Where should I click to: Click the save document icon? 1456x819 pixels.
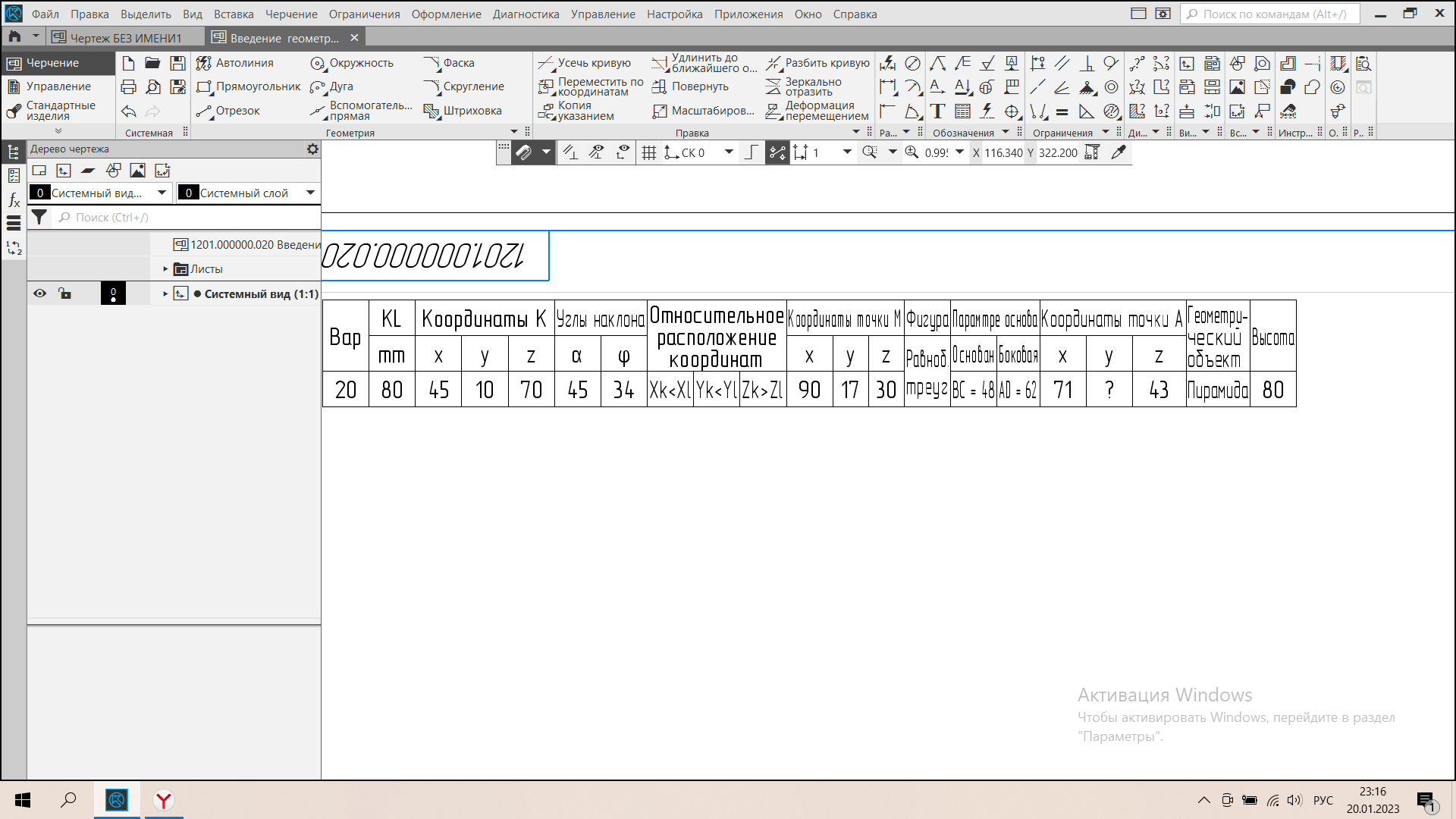[177, 63]
